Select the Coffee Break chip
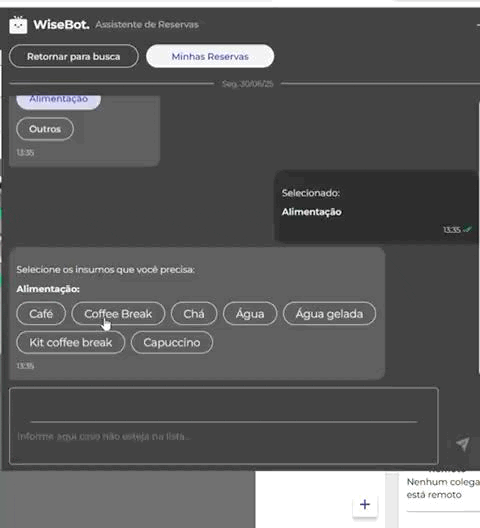Viewport: 480px width, 528px height. [118, 314]
